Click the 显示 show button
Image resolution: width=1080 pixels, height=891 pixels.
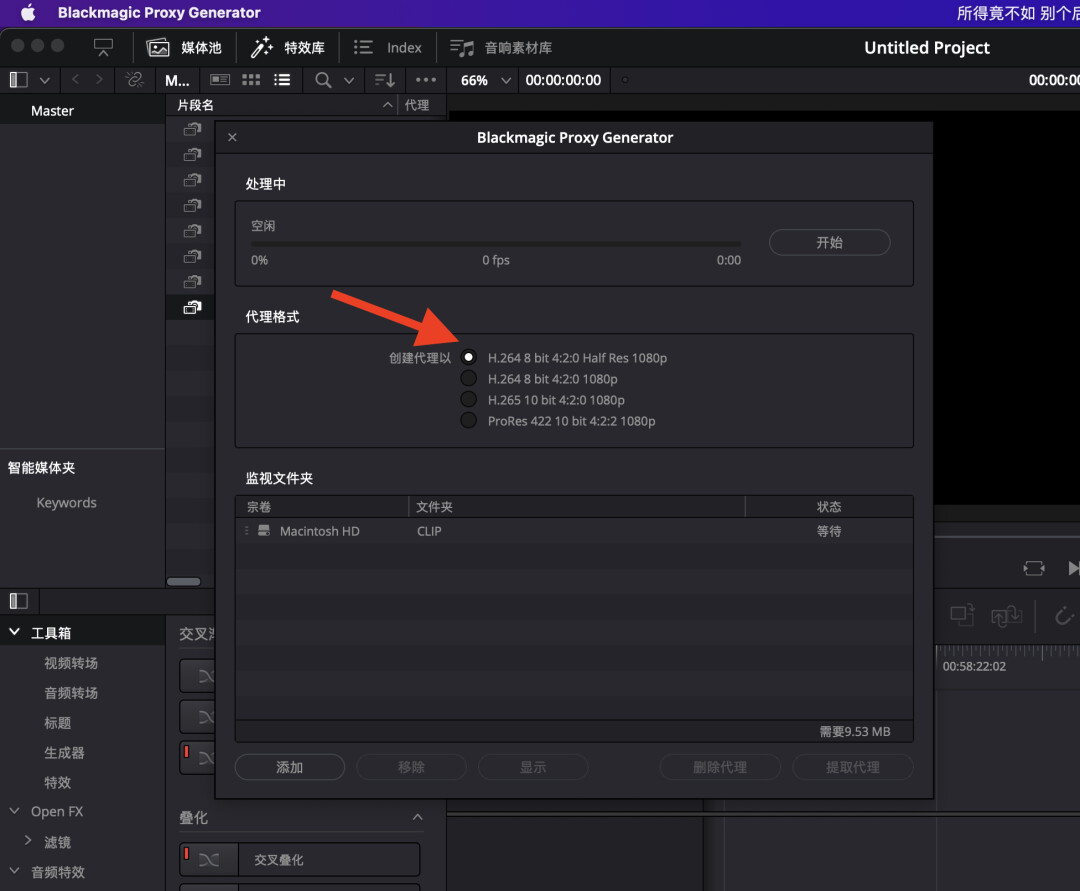(x=533, y=767)
